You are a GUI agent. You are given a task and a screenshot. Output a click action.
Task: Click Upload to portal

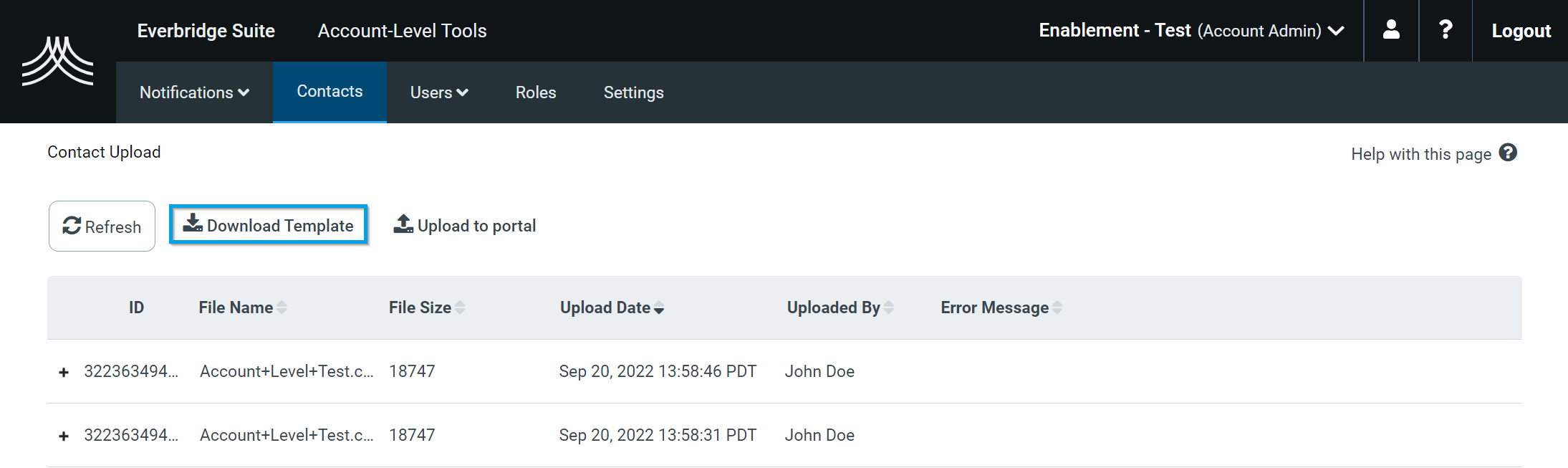(x=464, y=225)
